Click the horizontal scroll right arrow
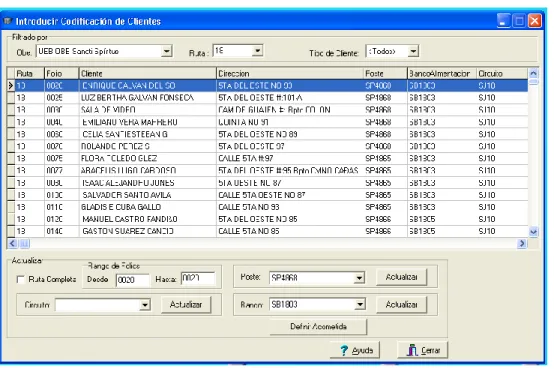554x369 pixels. [x=522, y=244]
